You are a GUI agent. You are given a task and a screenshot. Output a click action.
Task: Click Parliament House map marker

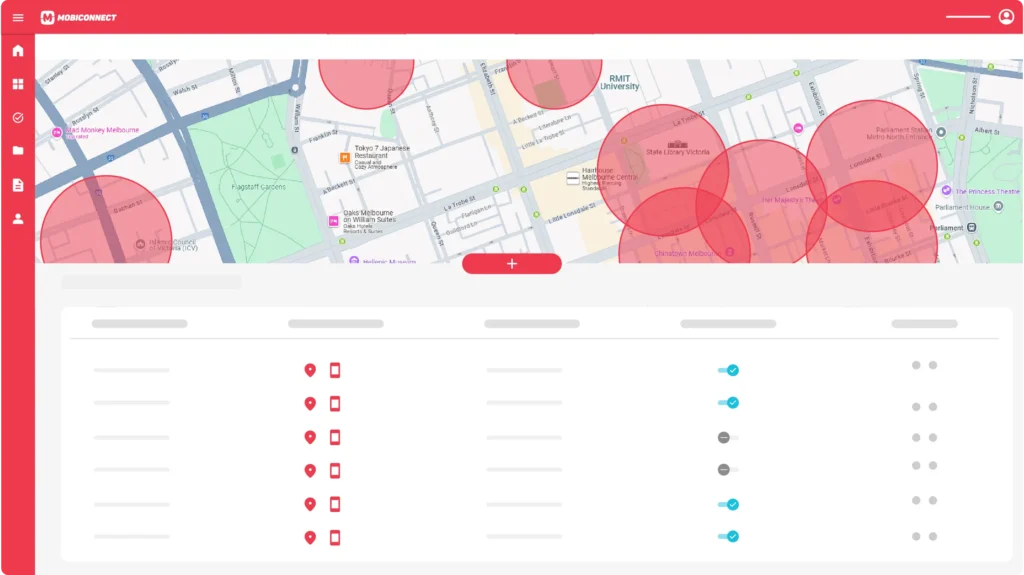[x=999, y=207]
